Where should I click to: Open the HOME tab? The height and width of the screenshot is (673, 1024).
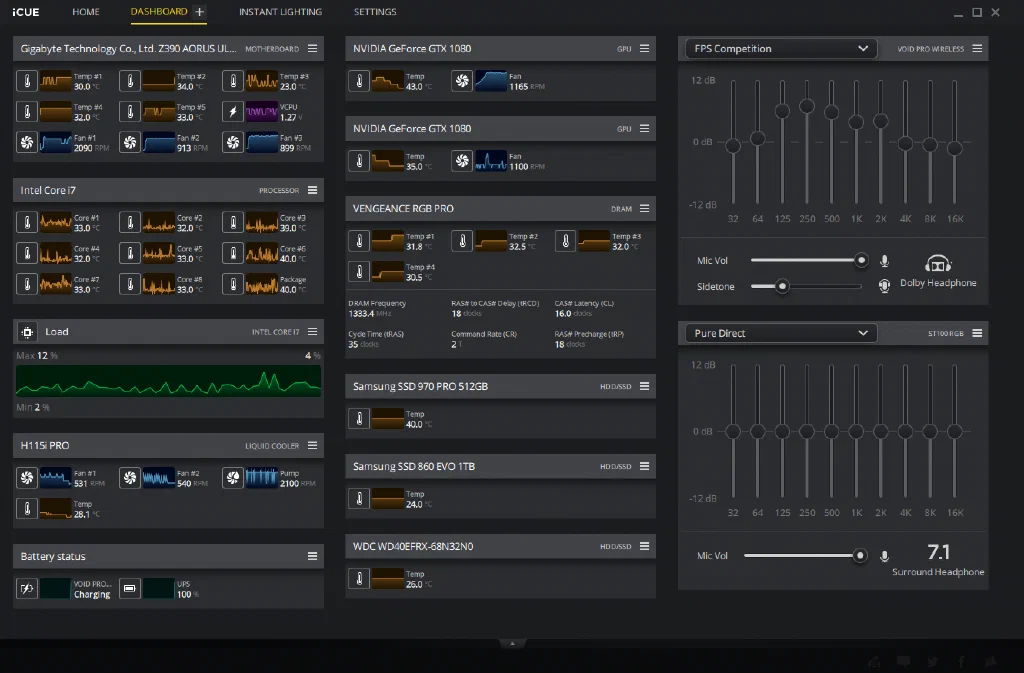86,12
